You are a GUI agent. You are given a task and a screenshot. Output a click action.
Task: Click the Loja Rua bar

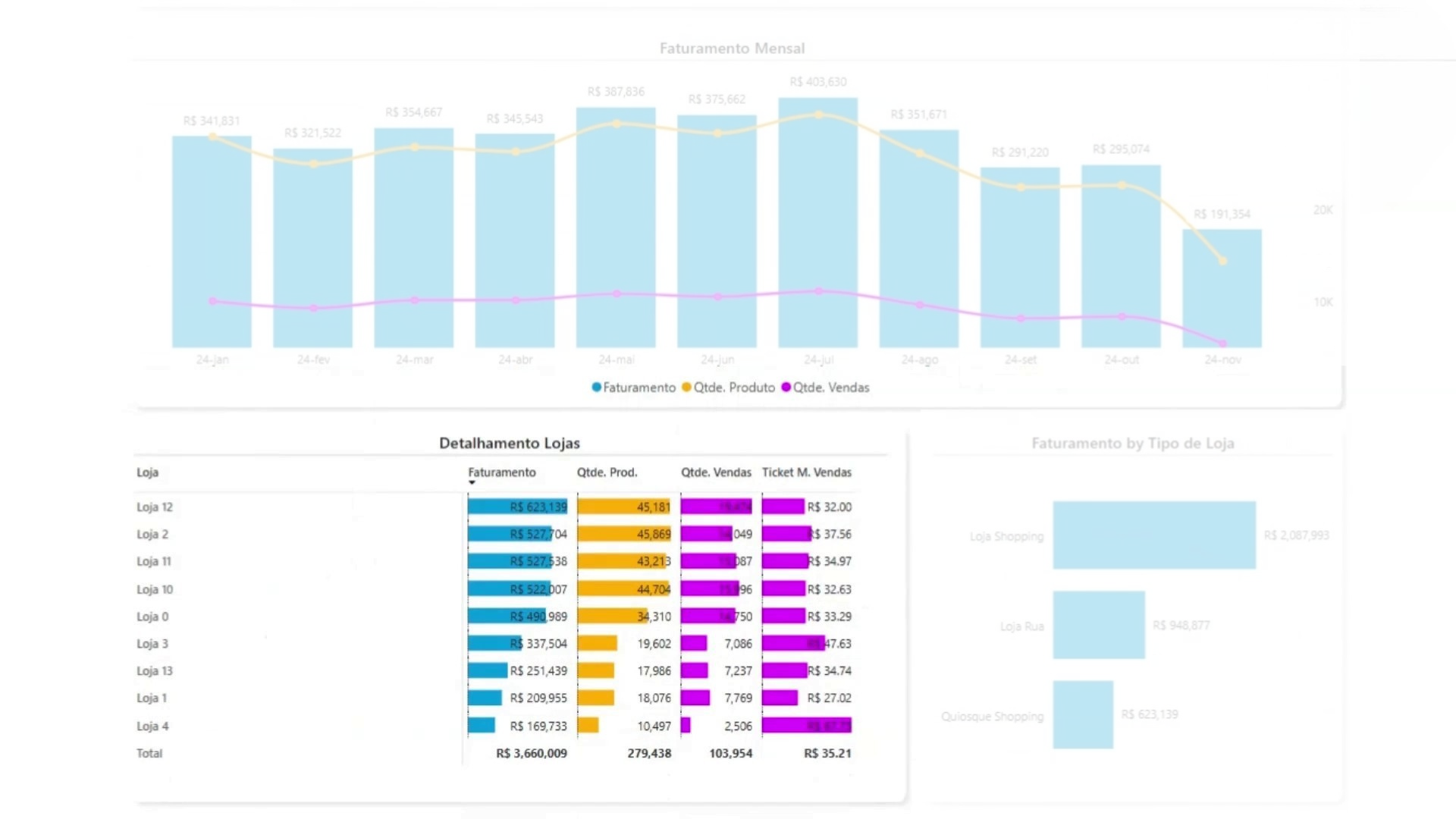[x=1098, y=626]
